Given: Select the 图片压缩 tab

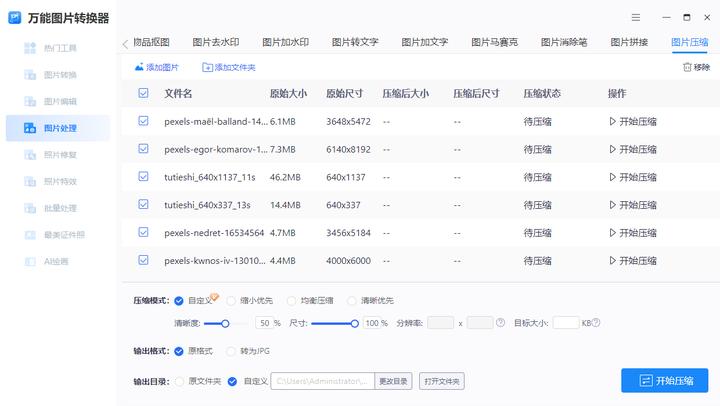Looking at the screenshot, I should [690, 42].
